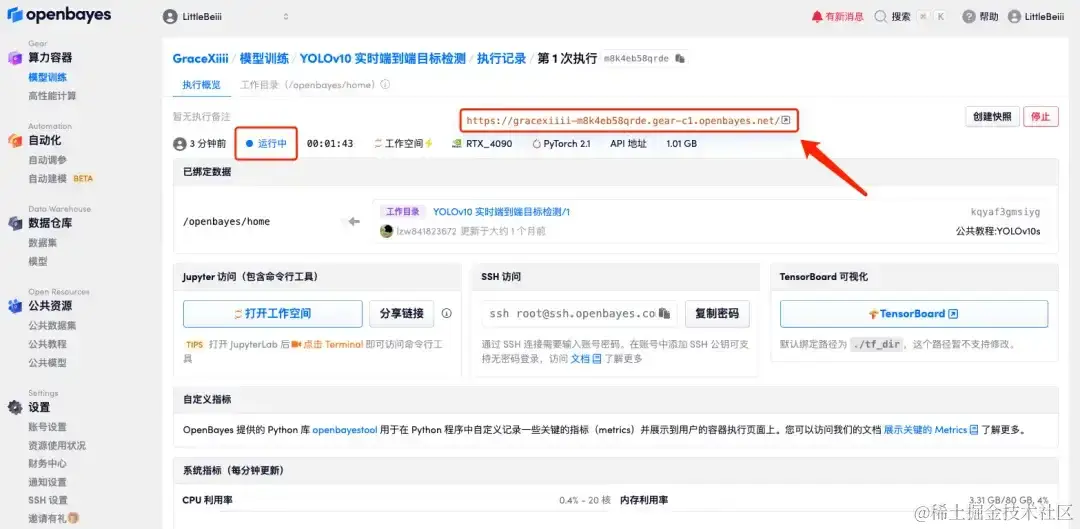
Task: Click the 算力容器 sidebar icon
Action: click(x=15, y=58)
